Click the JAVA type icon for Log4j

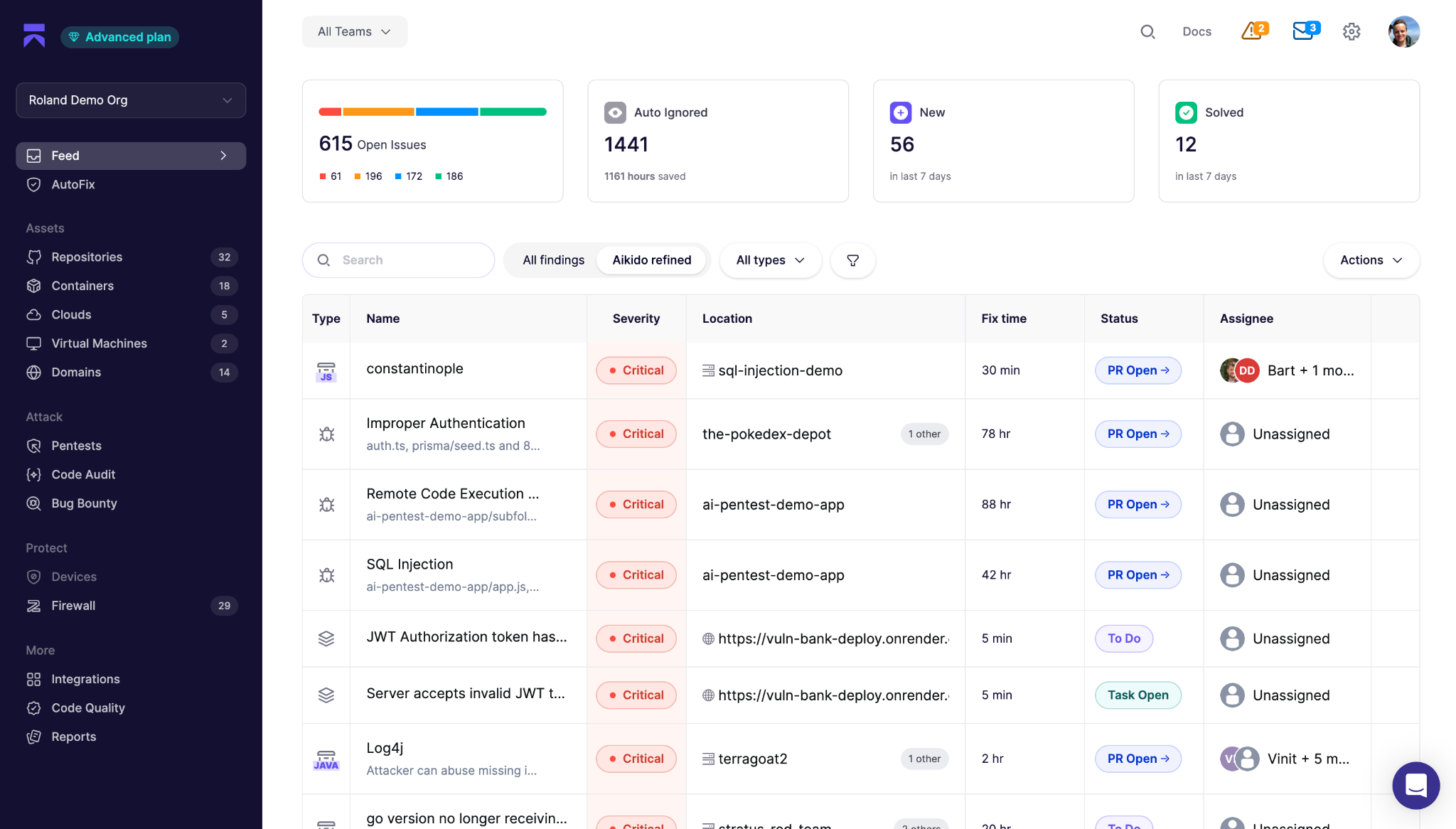pyautogui.click(x=326, y=759)
